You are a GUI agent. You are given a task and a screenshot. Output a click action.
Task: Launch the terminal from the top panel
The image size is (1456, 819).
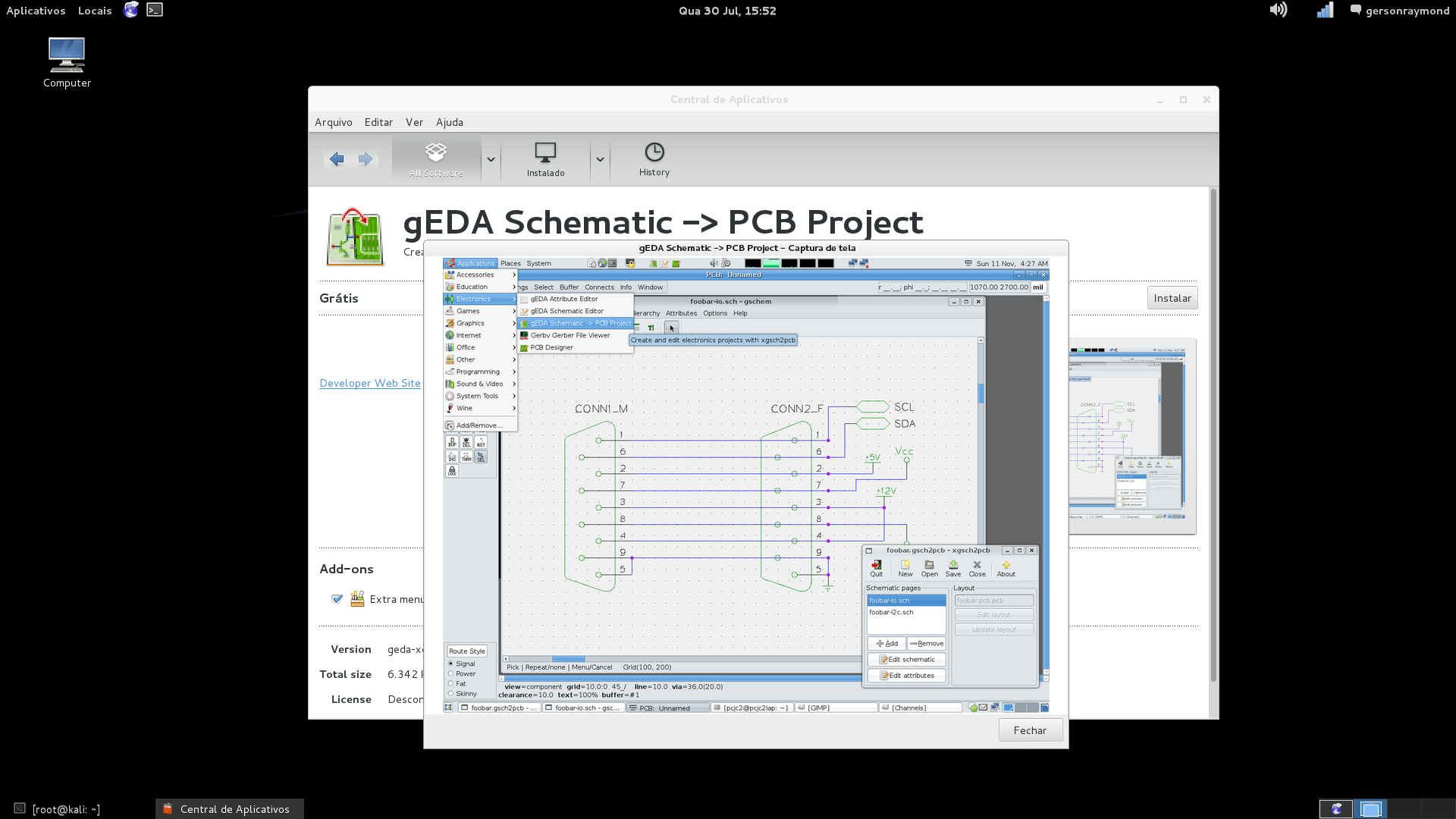pos(155,10)
